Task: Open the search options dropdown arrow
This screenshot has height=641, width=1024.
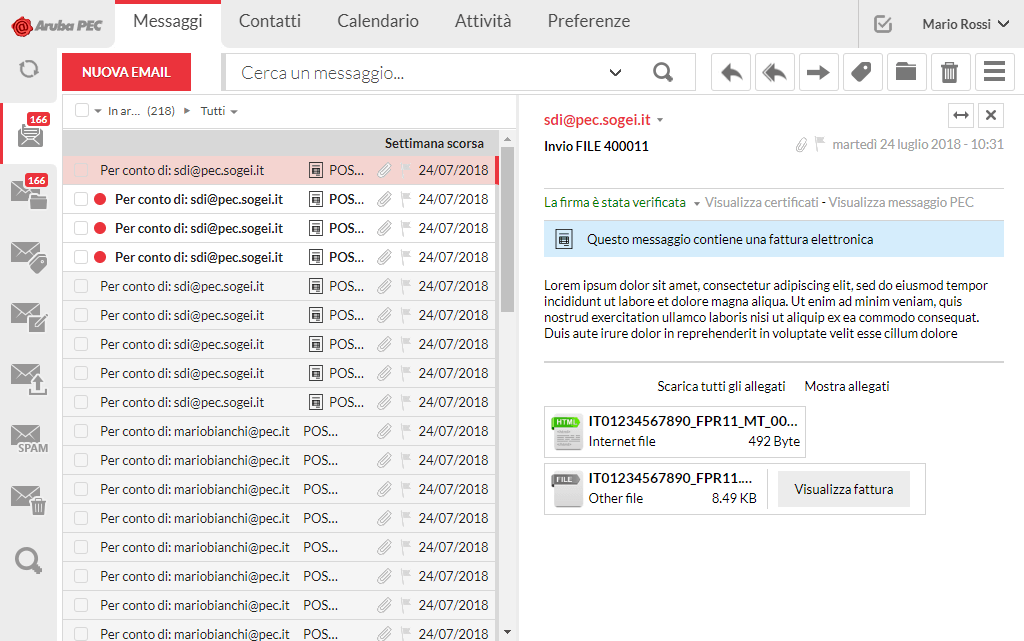Action: pyautogui.click(x=616, y=72)
